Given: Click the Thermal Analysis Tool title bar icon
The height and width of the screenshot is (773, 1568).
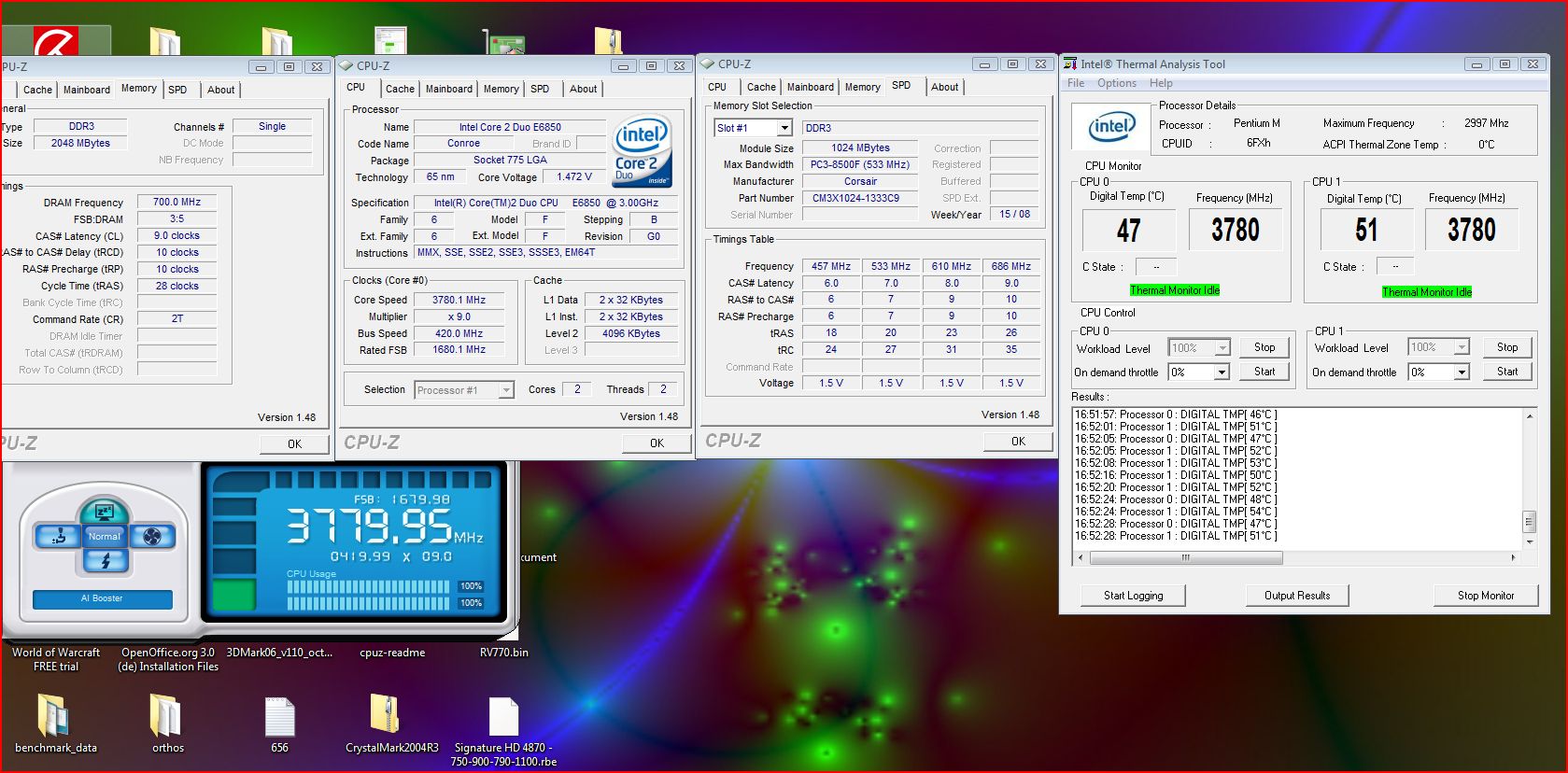Looking at the screenshot, I should click(1070, 63).
